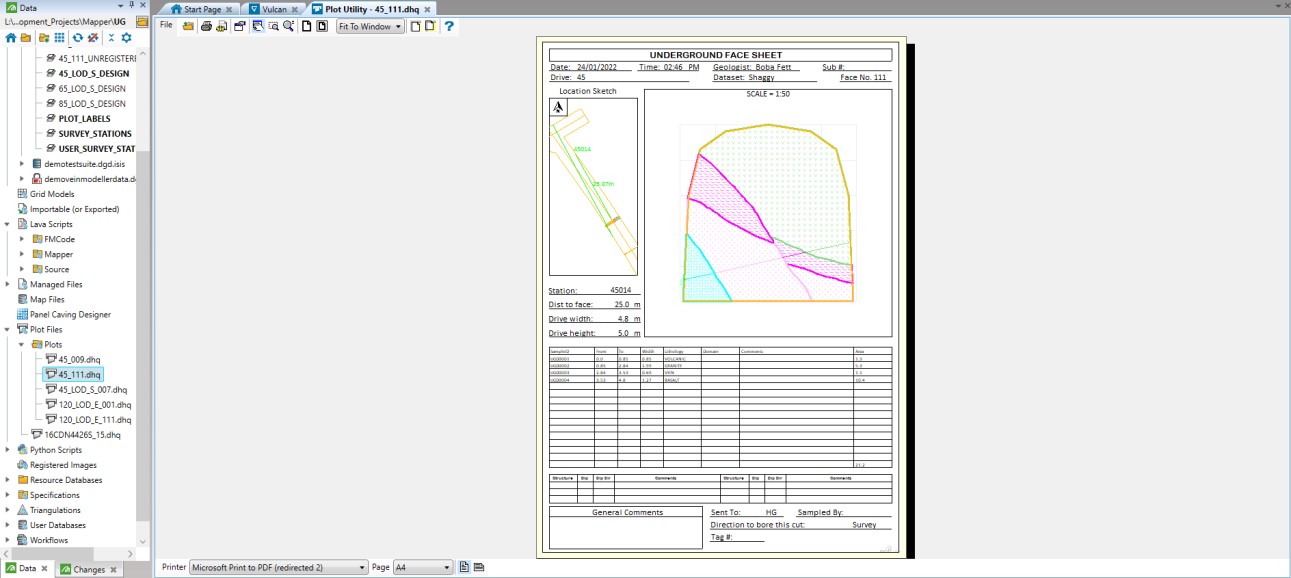This screenshot has height=578, width=1291.
Task: Click the home icon in Data explorer
Action: [11, 38]
